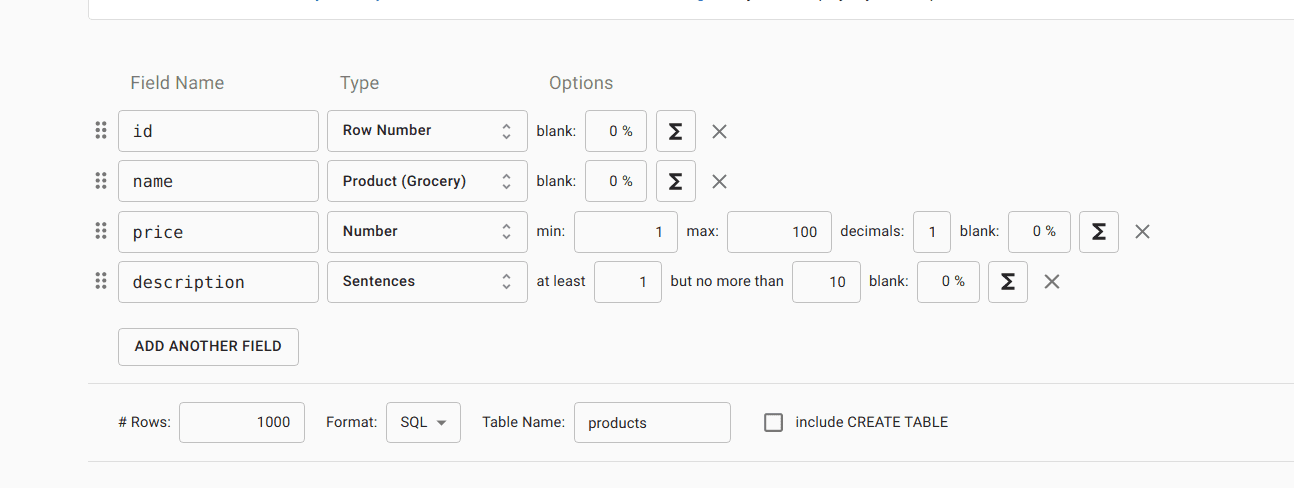Click sigma formula button in price row
This screenshot has width=1294, height=488.
(x=1098, y=232)
